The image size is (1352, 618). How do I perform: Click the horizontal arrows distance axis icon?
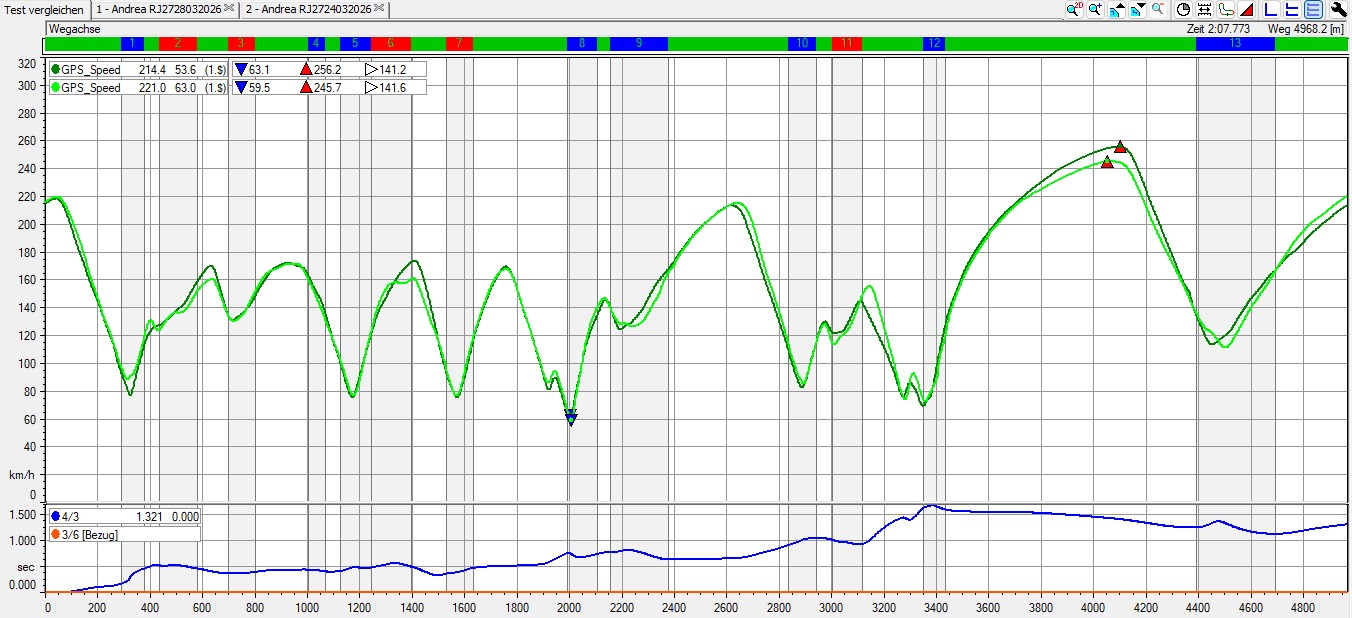pyautogui.click(x=1204, y=9)
